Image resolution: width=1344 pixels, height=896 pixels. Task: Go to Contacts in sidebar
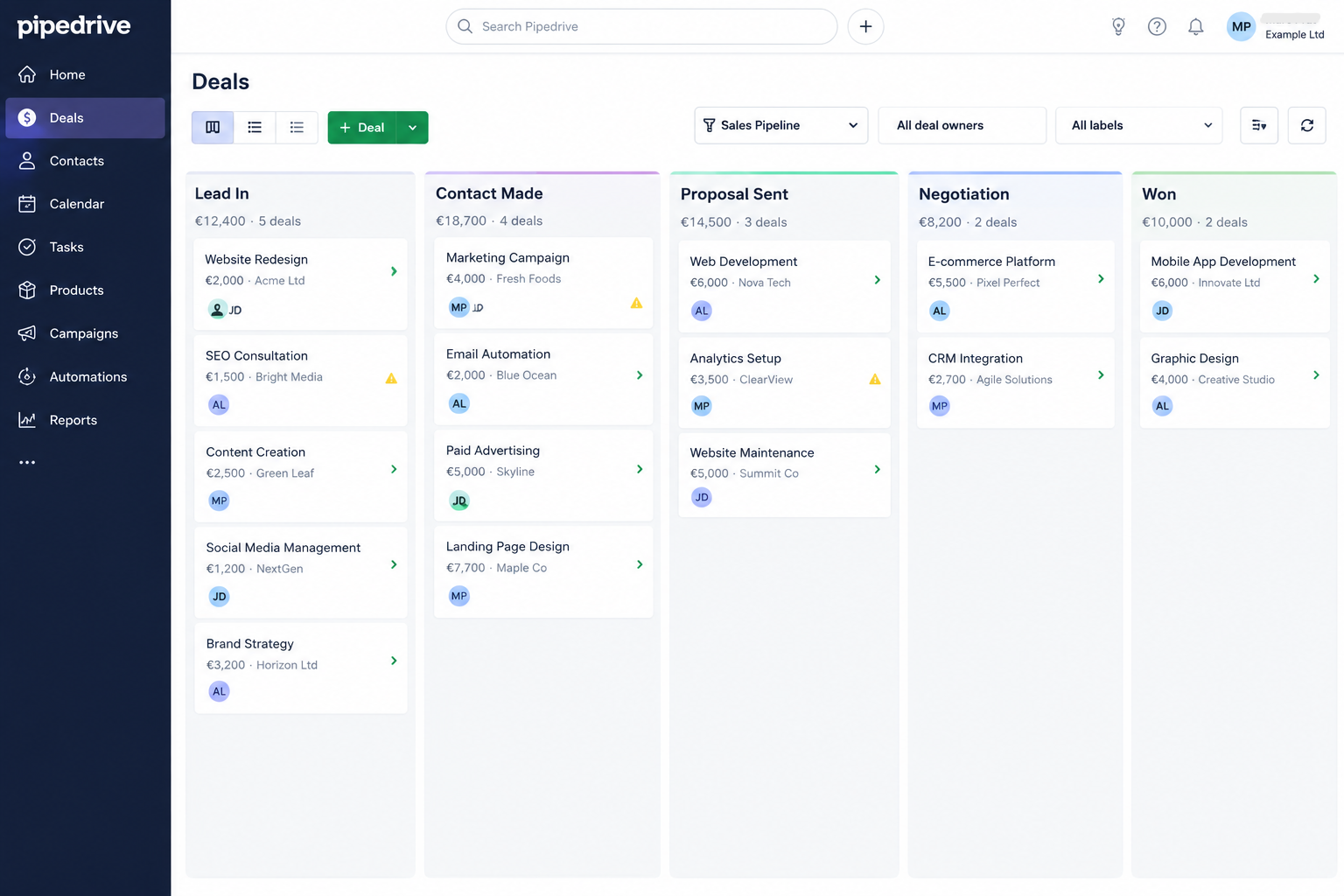point(85,161)
